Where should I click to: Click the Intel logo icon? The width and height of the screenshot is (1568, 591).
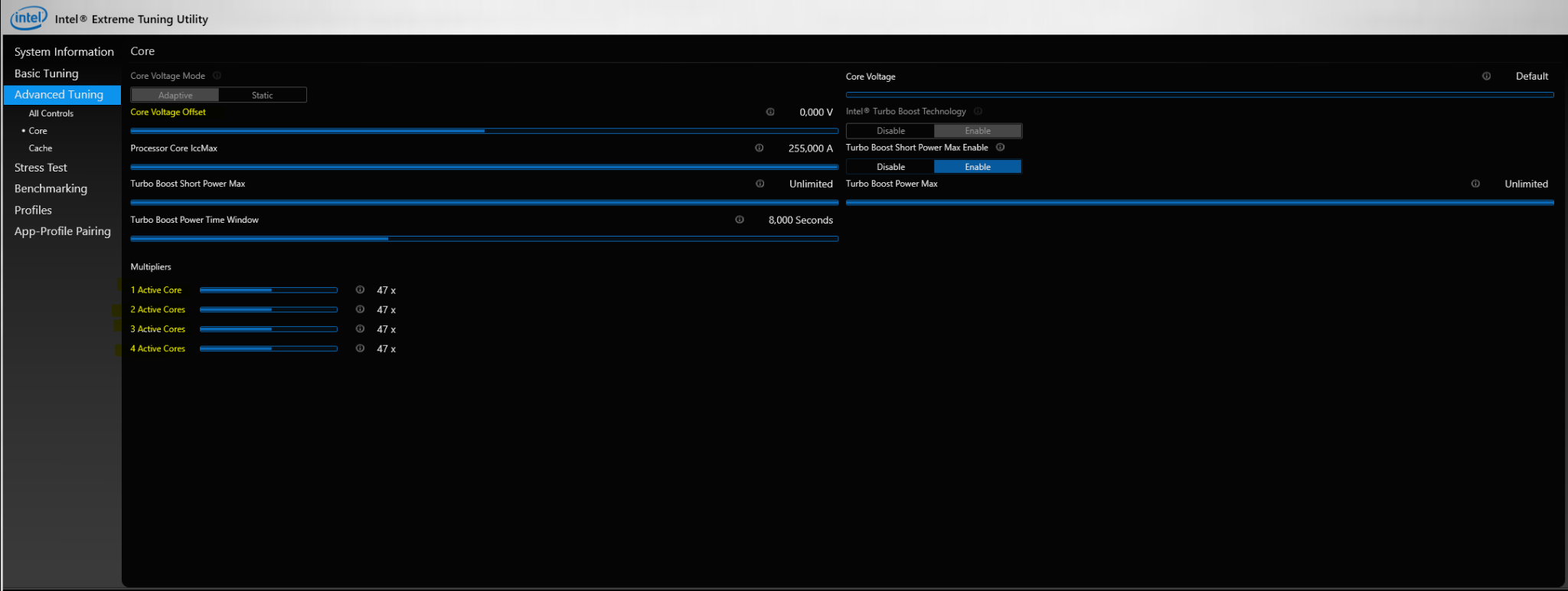[28, 18]
